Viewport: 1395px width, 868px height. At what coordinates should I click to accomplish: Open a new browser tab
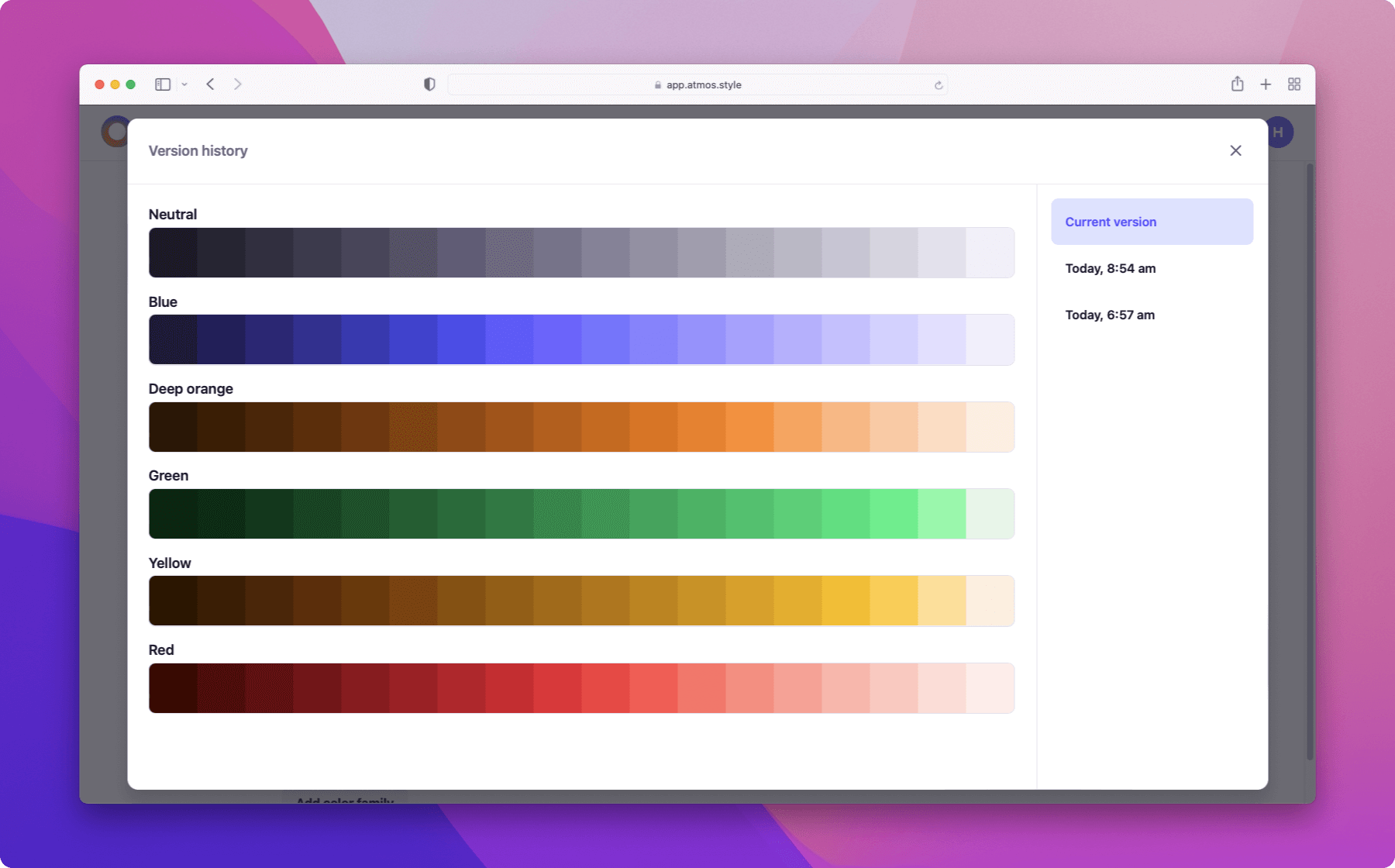1266,84
